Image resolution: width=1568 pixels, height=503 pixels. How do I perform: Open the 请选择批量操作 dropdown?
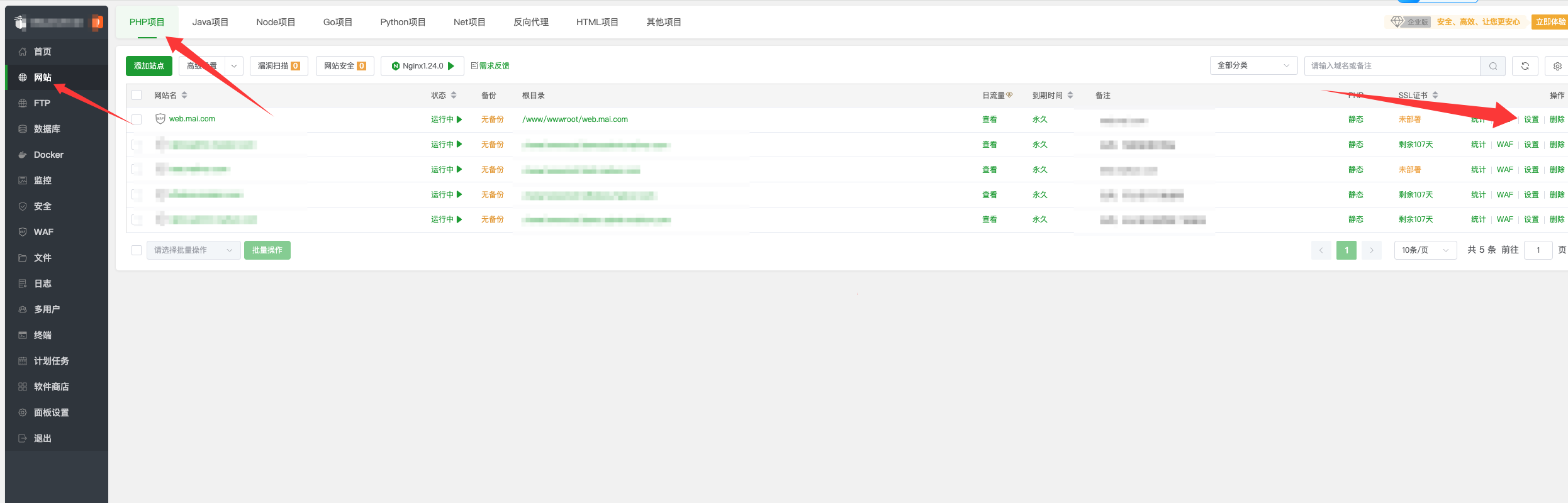coord(193,250)
